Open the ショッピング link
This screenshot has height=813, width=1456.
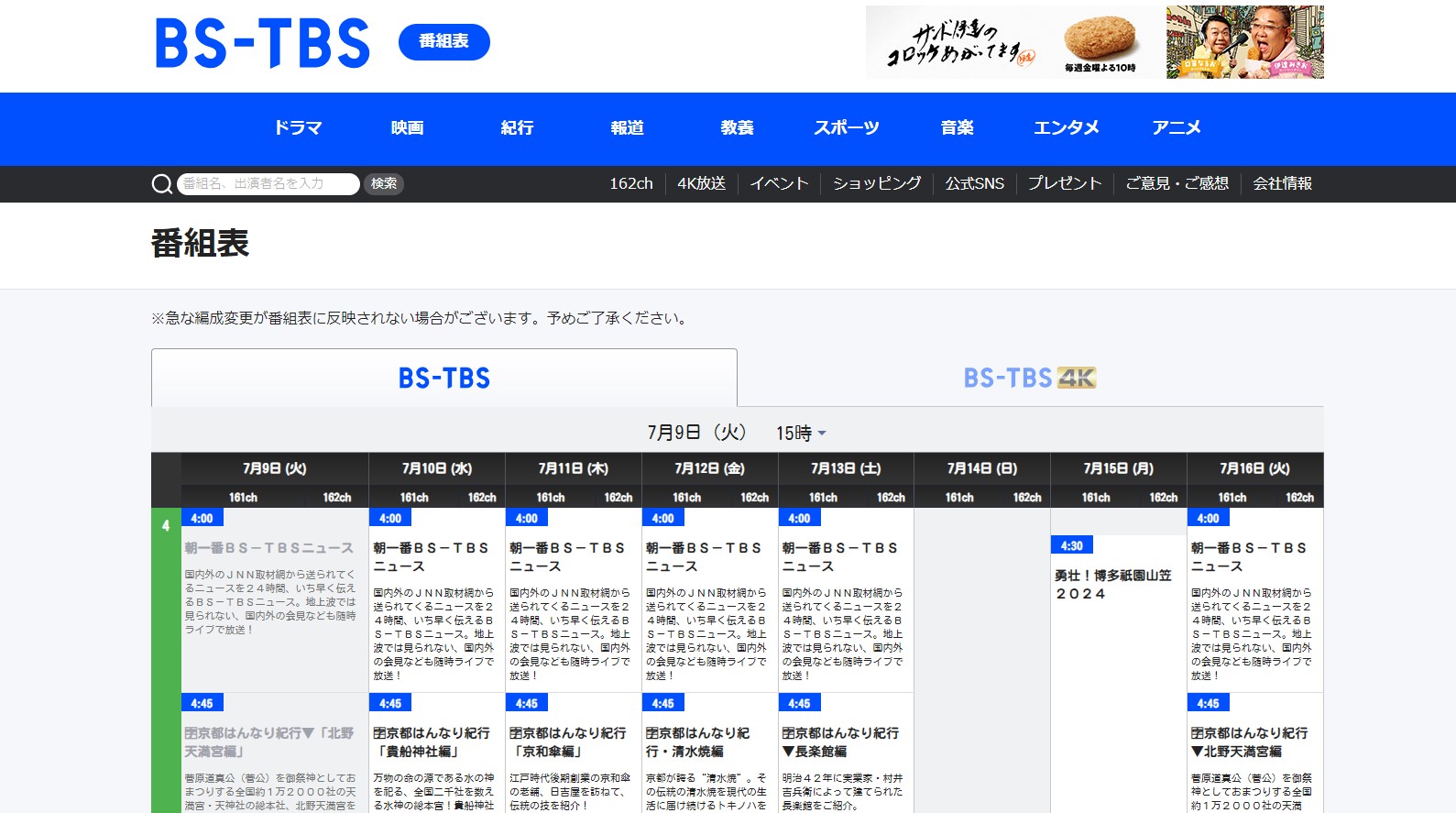pos(877,183)
